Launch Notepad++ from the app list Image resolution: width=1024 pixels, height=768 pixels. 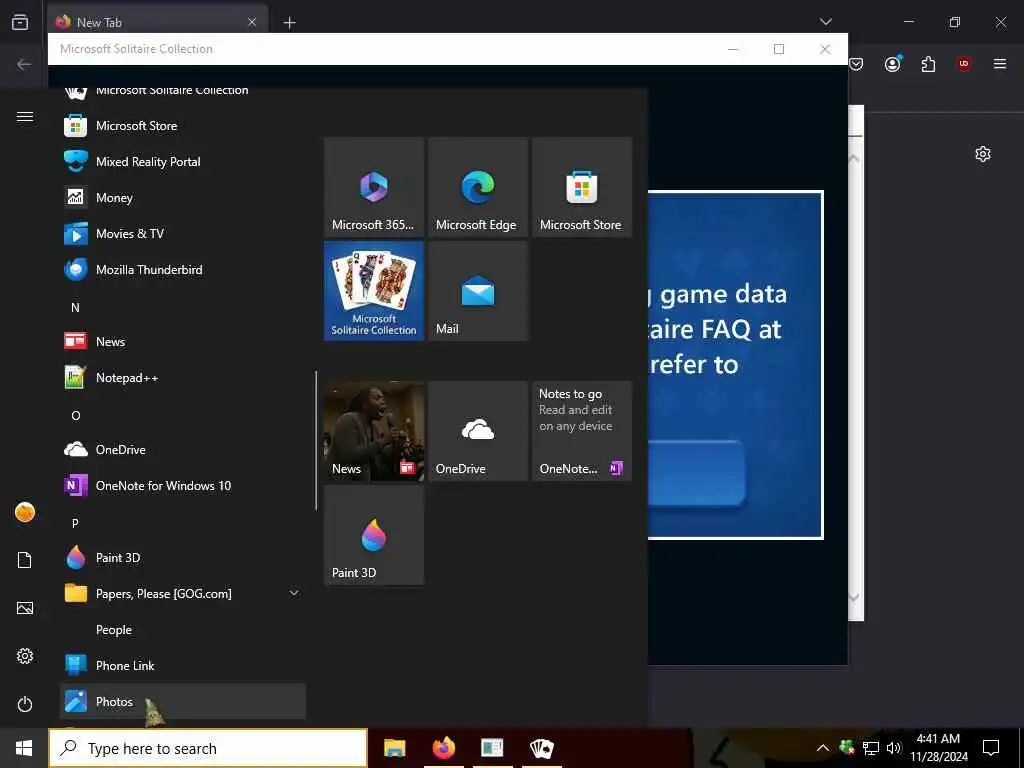coord(182,377)
